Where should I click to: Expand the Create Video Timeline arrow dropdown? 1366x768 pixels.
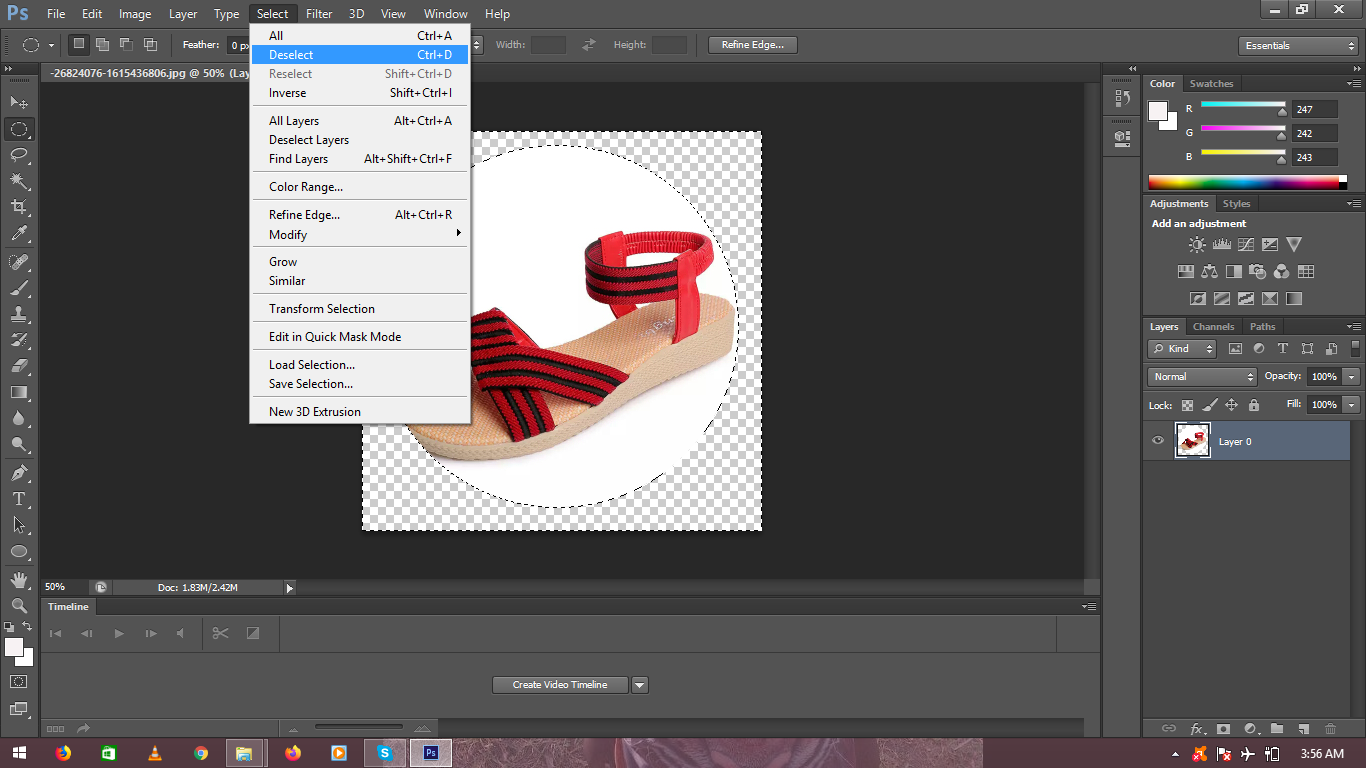640,685
